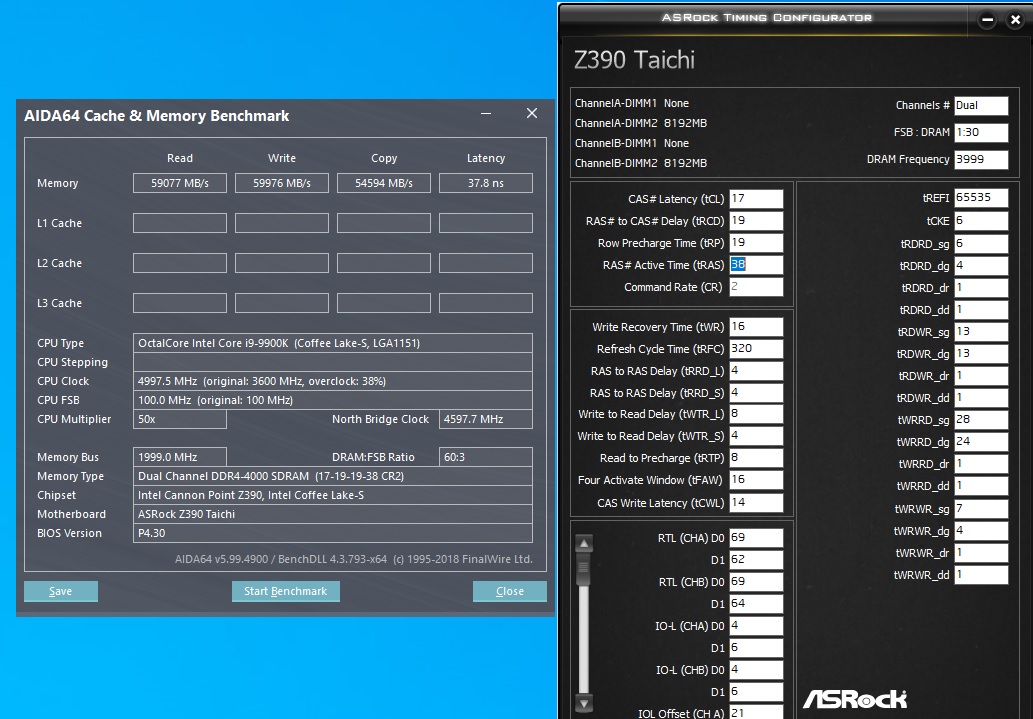1033x719 pixels.
Task: Click the Memory Type DDR4-4000 value
Action: tap(333, 476)
